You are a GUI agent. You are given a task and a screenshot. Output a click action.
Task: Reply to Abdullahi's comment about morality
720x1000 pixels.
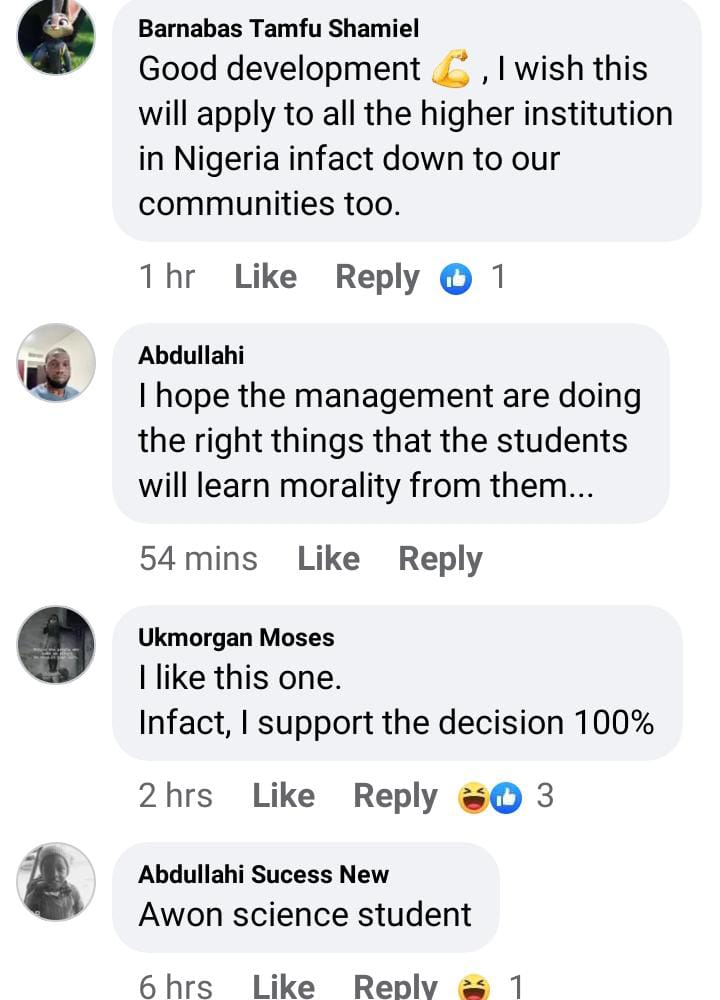click(x=440, y=559)
